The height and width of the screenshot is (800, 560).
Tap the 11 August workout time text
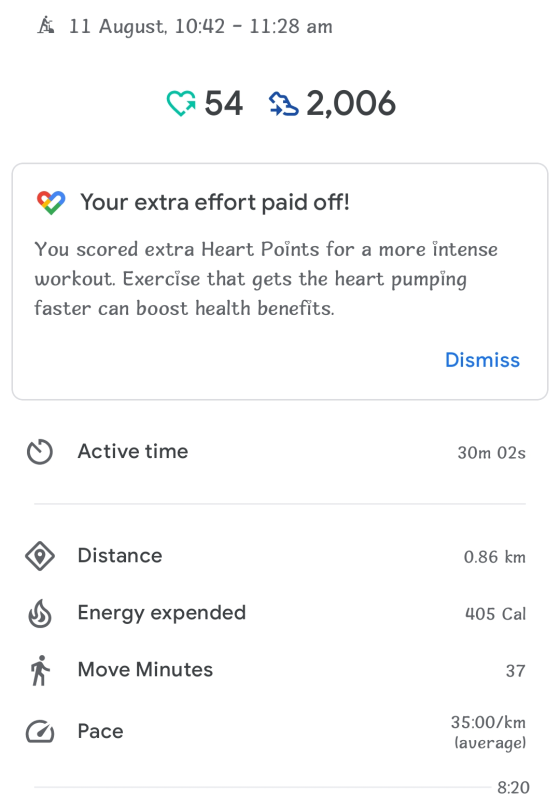200,26
